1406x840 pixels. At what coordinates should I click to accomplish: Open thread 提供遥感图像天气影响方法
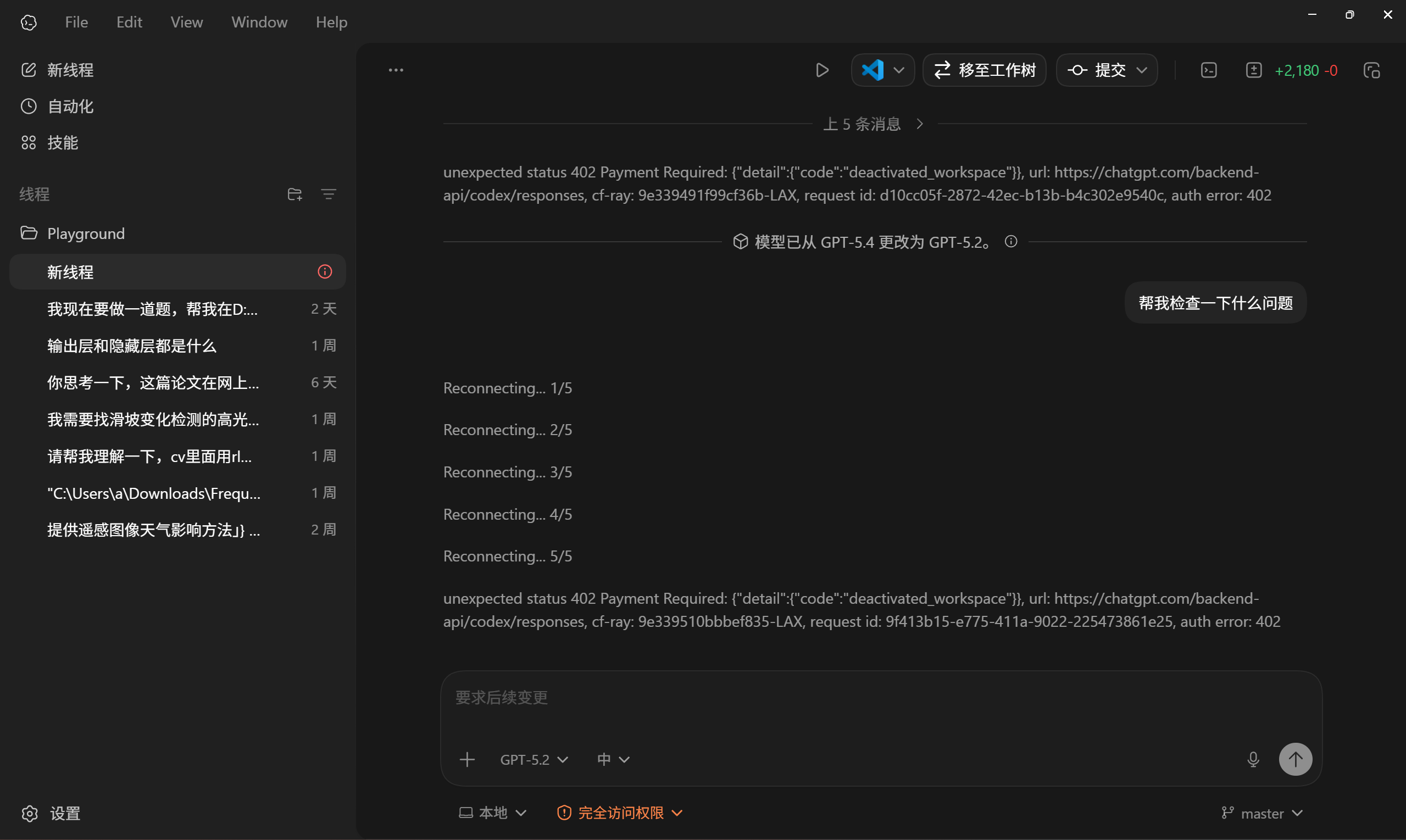177,529
